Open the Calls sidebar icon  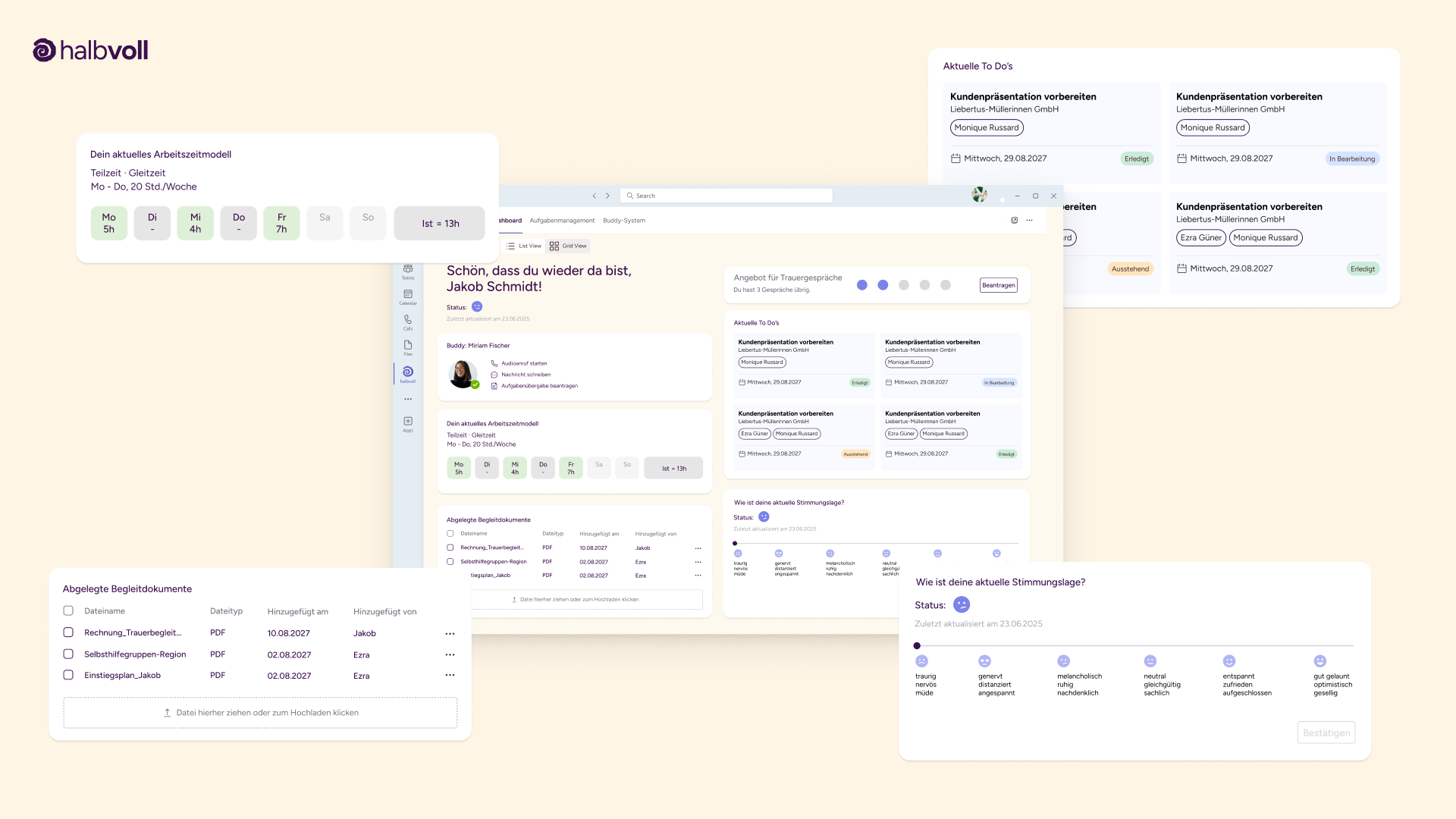pos(408,321)
